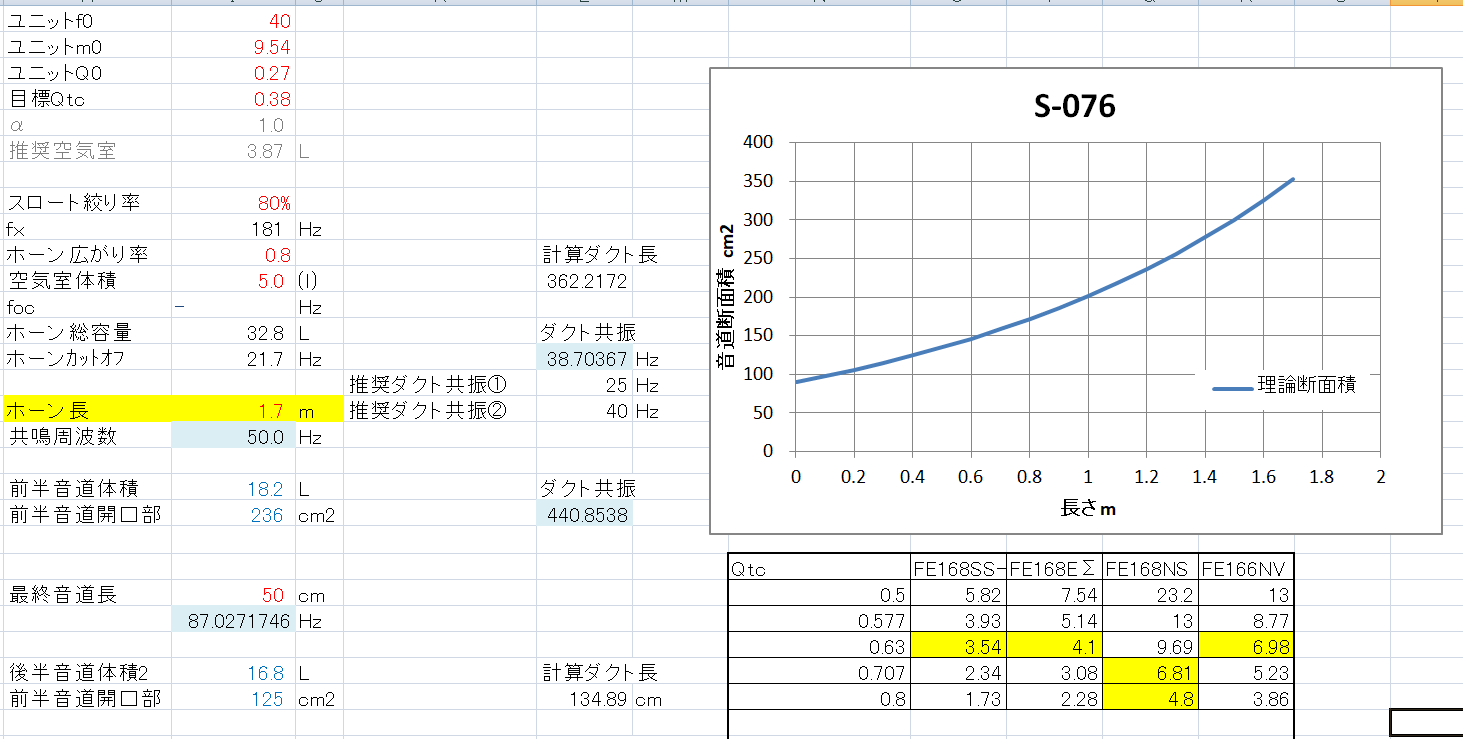The width and height of the screenshot is (1463, 739).
Task: Select the ユニットf0 value cell showing 40
Action: 233,21
